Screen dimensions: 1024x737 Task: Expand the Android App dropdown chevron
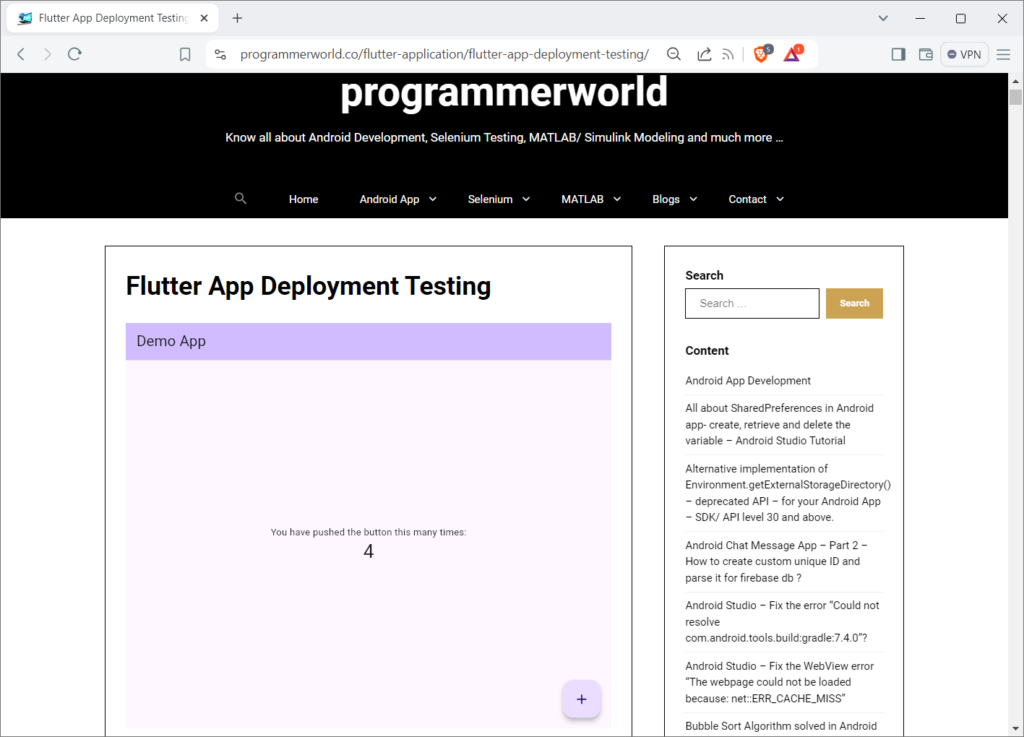(432, 199)
